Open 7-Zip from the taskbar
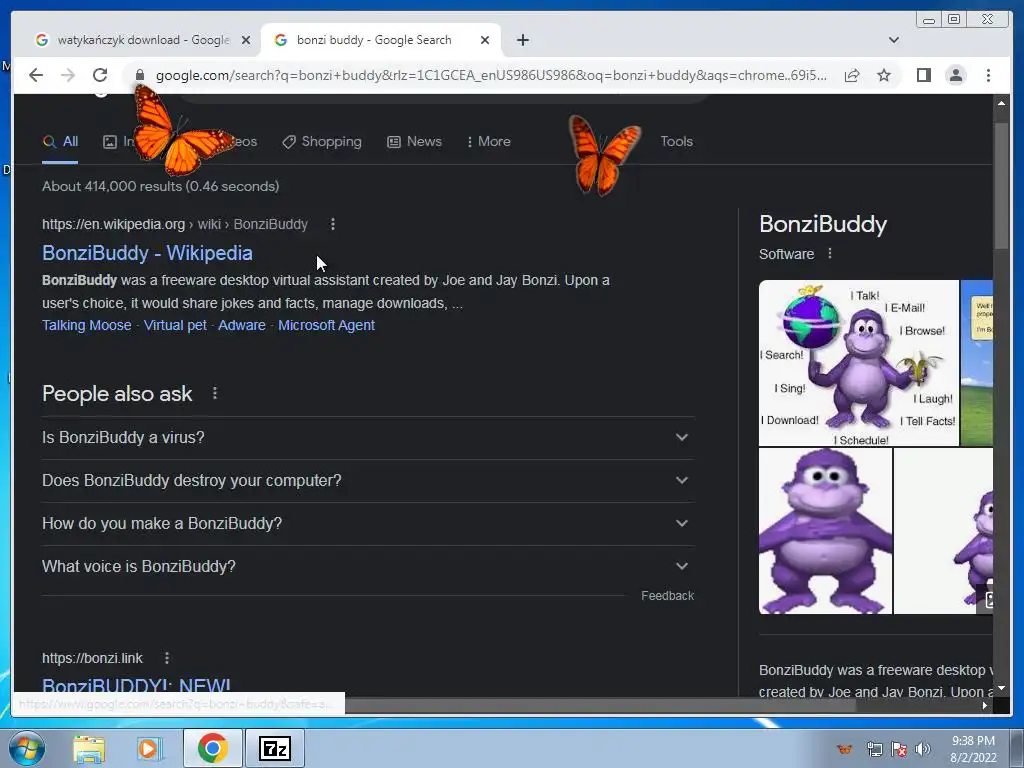This screenshot has height=768, width=1024. click(x=275, y=748)
